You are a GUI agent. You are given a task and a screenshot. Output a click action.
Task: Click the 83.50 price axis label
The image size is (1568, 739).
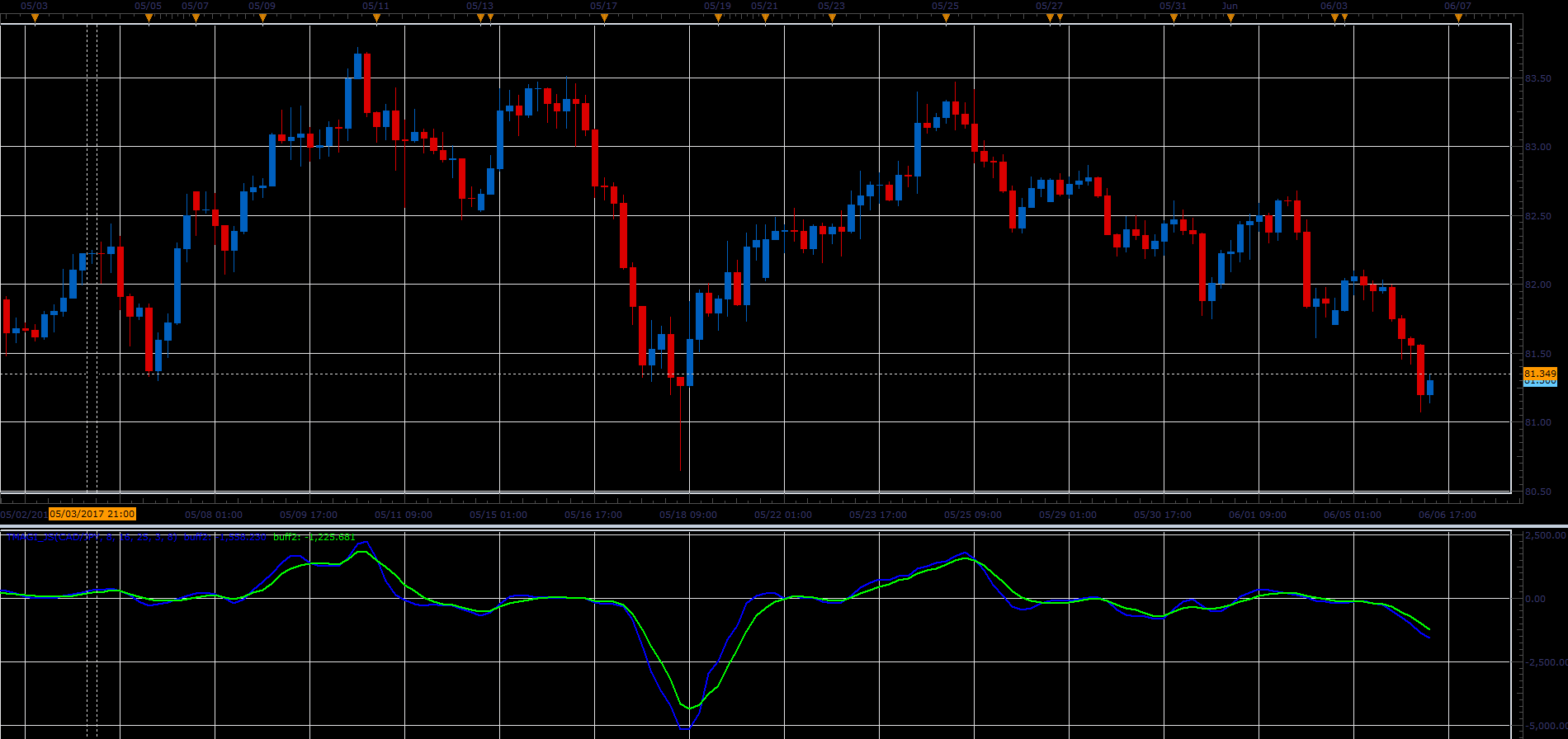click(1538, 78)
